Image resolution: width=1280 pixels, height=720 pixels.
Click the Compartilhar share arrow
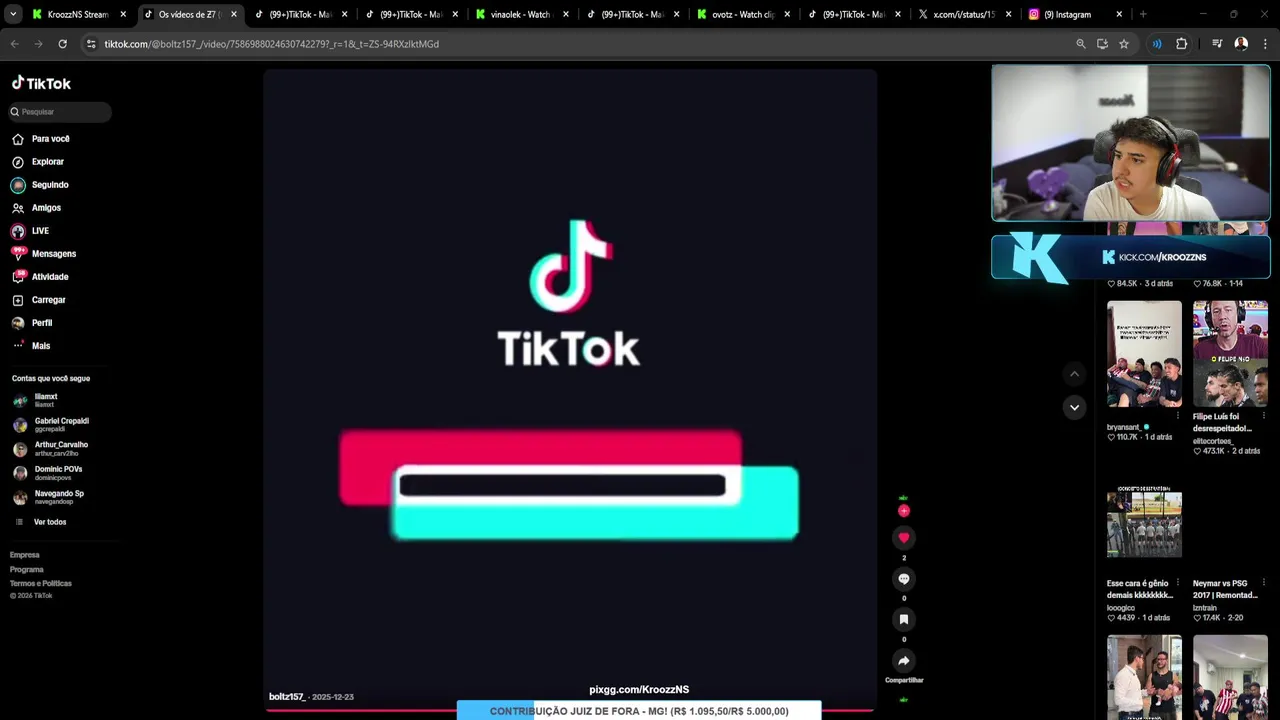click(904, 661)
